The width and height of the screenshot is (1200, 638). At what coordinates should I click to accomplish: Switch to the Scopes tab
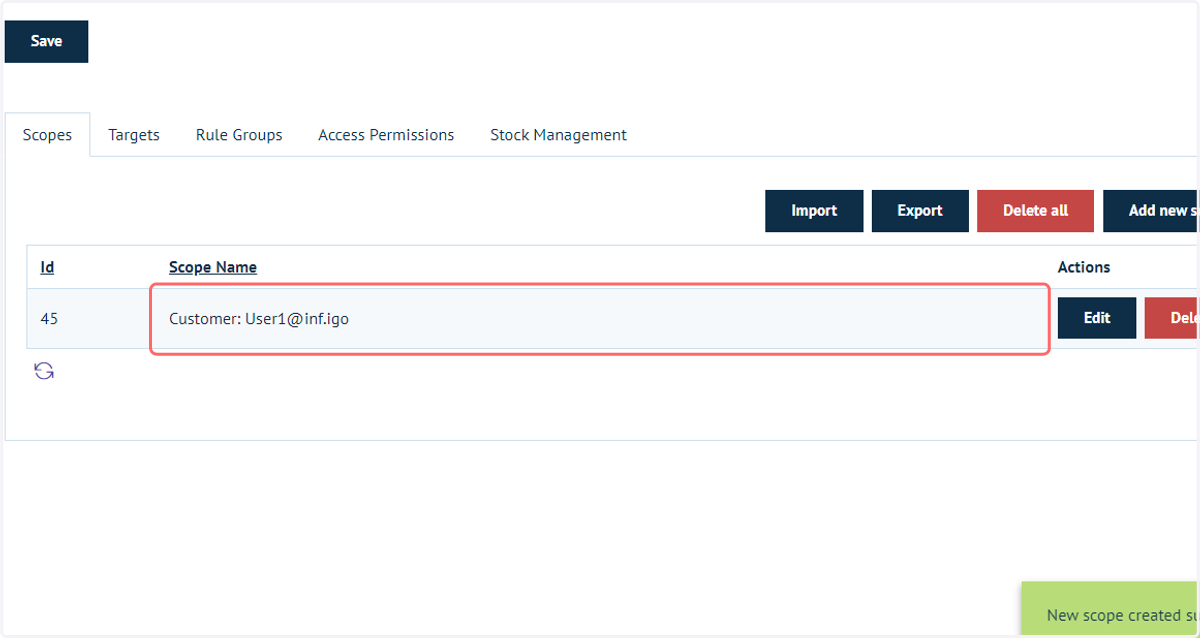(47, 135)
